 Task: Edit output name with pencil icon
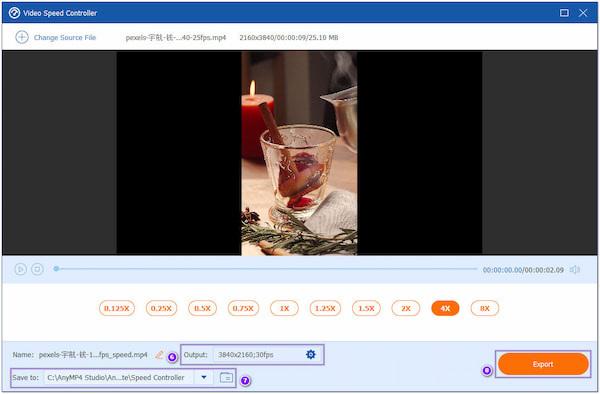click(159, 355)
